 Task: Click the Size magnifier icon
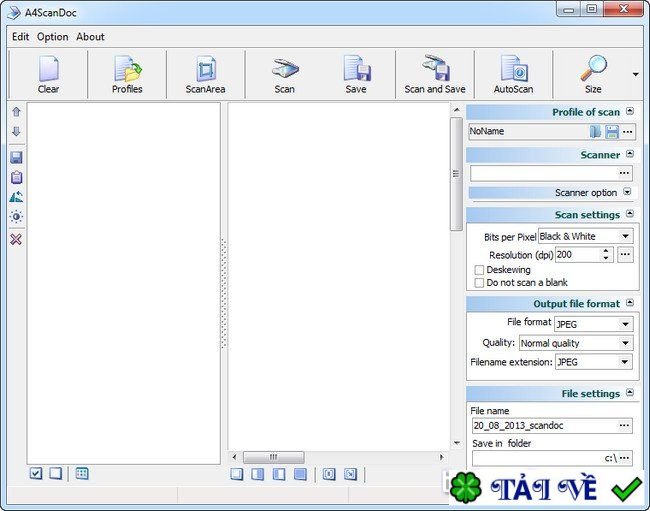(x=593, y=75)
